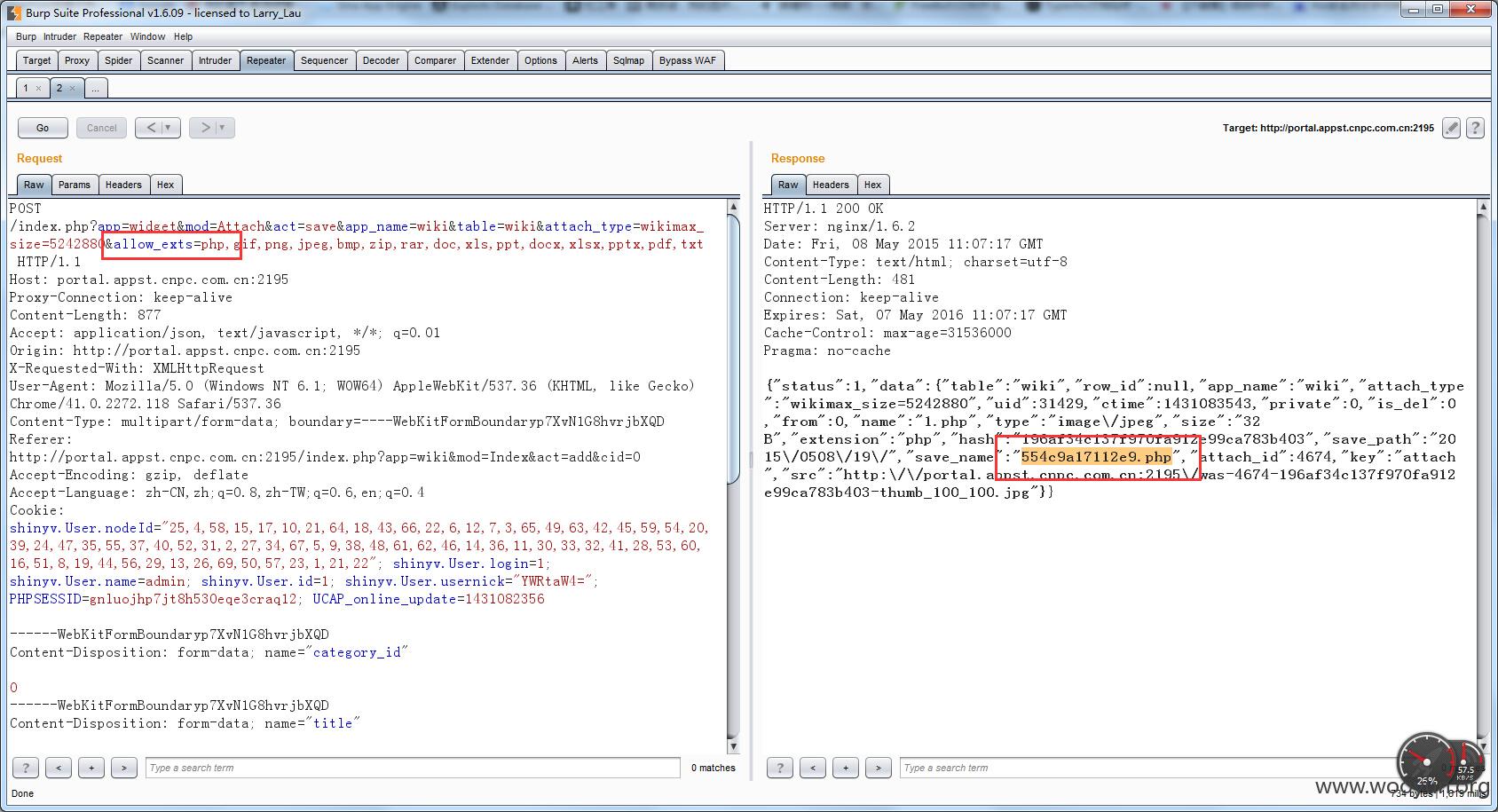Switch to the Extender tab
Screen dimensions: 1498x812
click(x=490, y=60)
